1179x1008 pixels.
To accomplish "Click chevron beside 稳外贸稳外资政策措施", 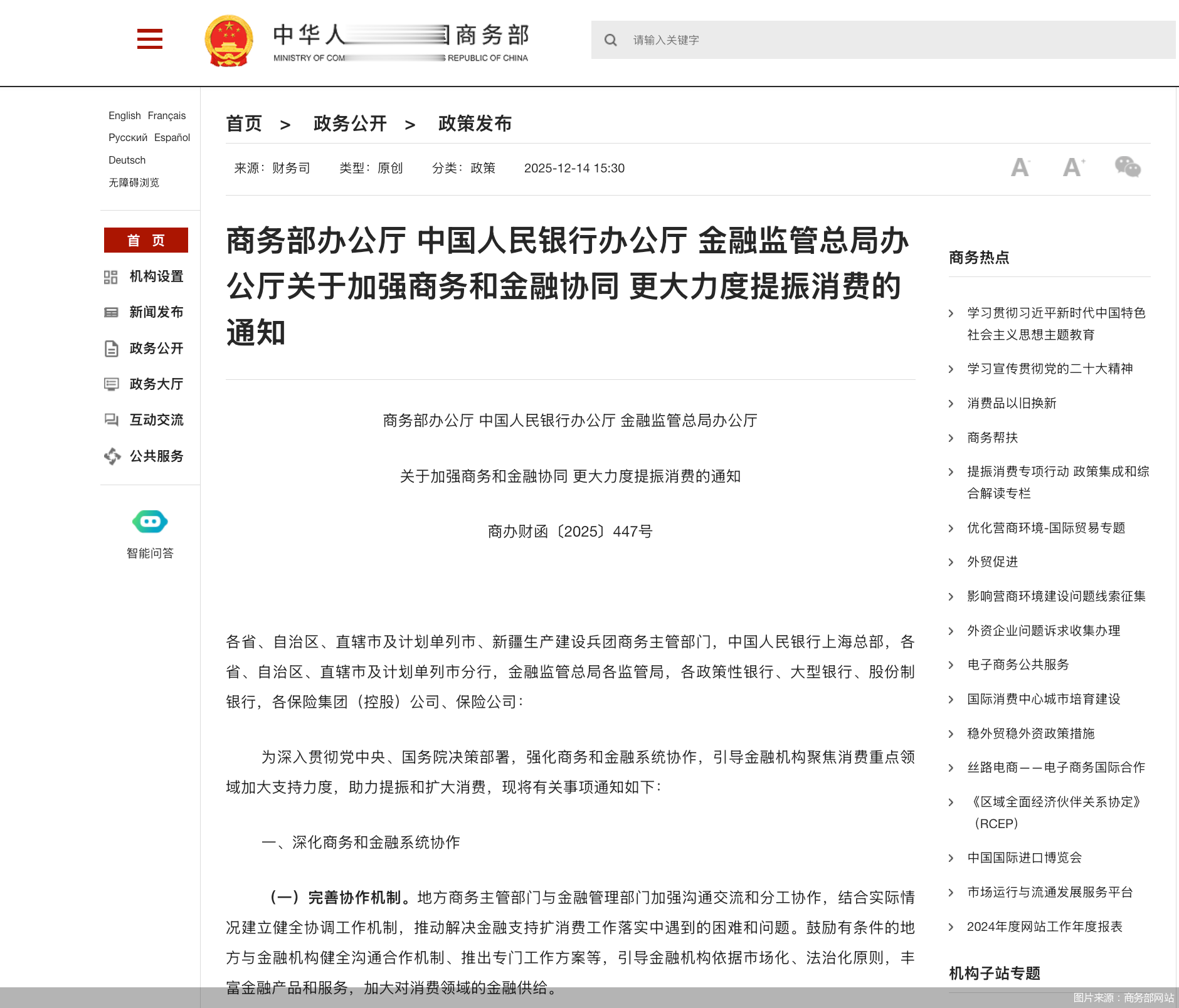I will pyautogui.click(x=951, y=734).
